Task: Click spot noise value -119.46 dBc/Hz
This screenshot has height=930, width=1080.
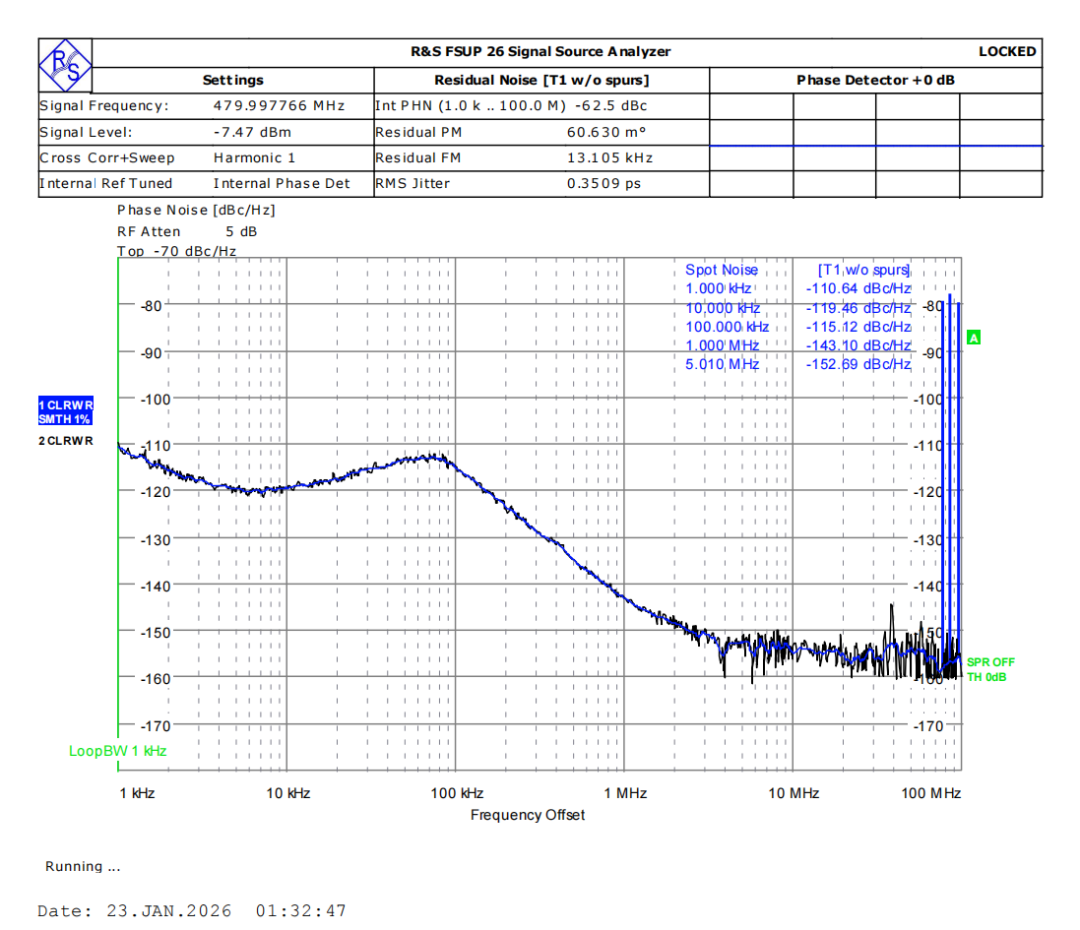Action: tap(858, 308)
